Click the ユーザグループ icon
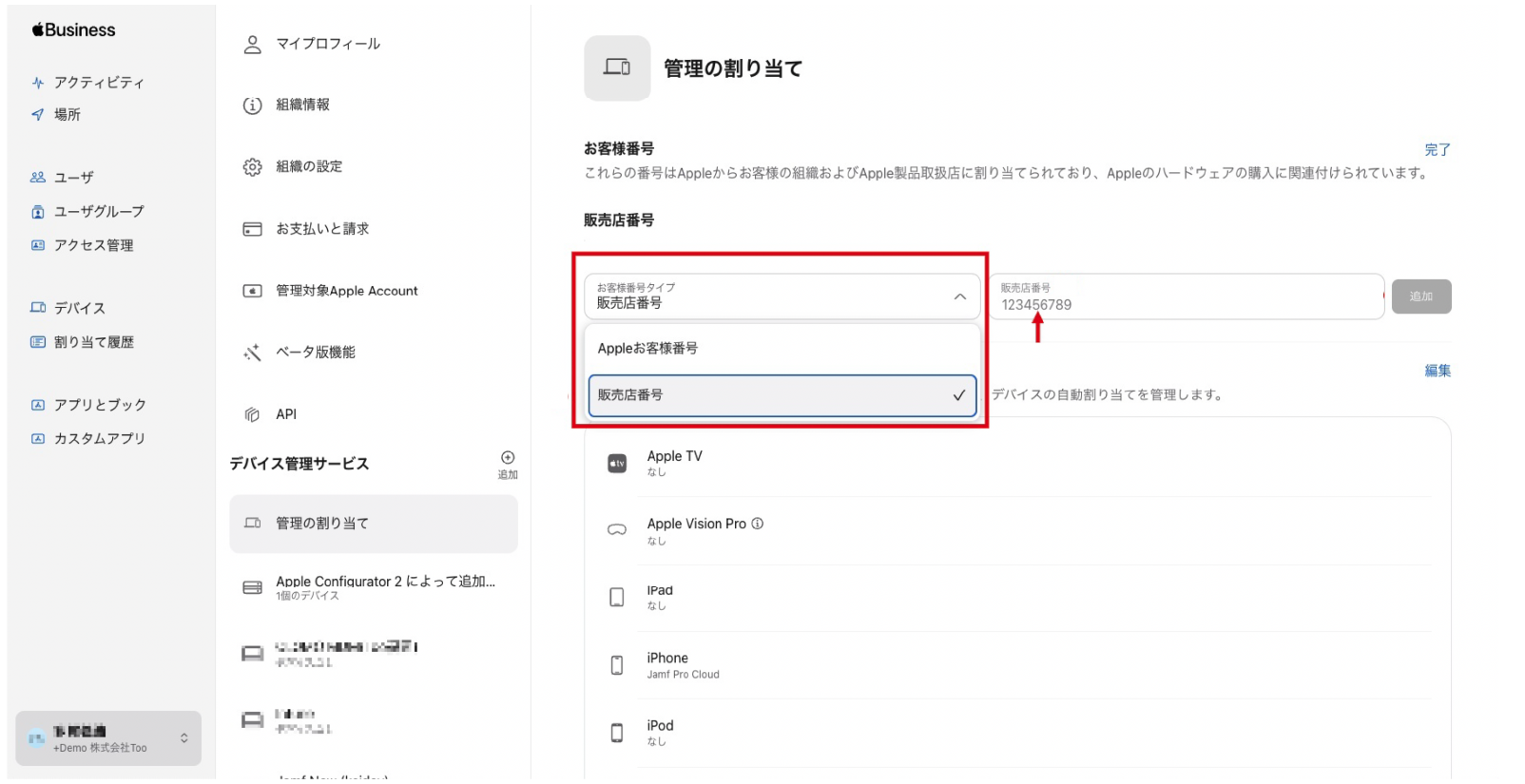1525x784 pixels. (38, 211)
